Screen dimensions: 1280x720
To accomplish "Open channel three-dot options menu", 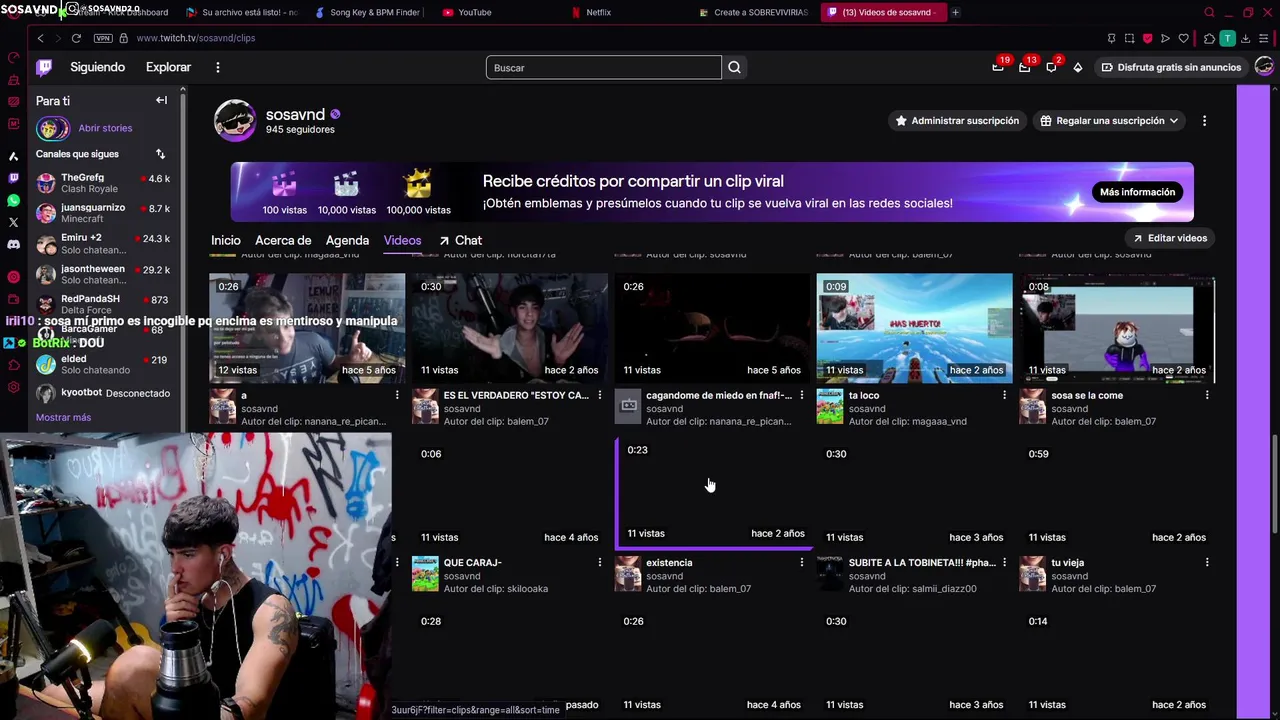I will tap(1204, 121).
